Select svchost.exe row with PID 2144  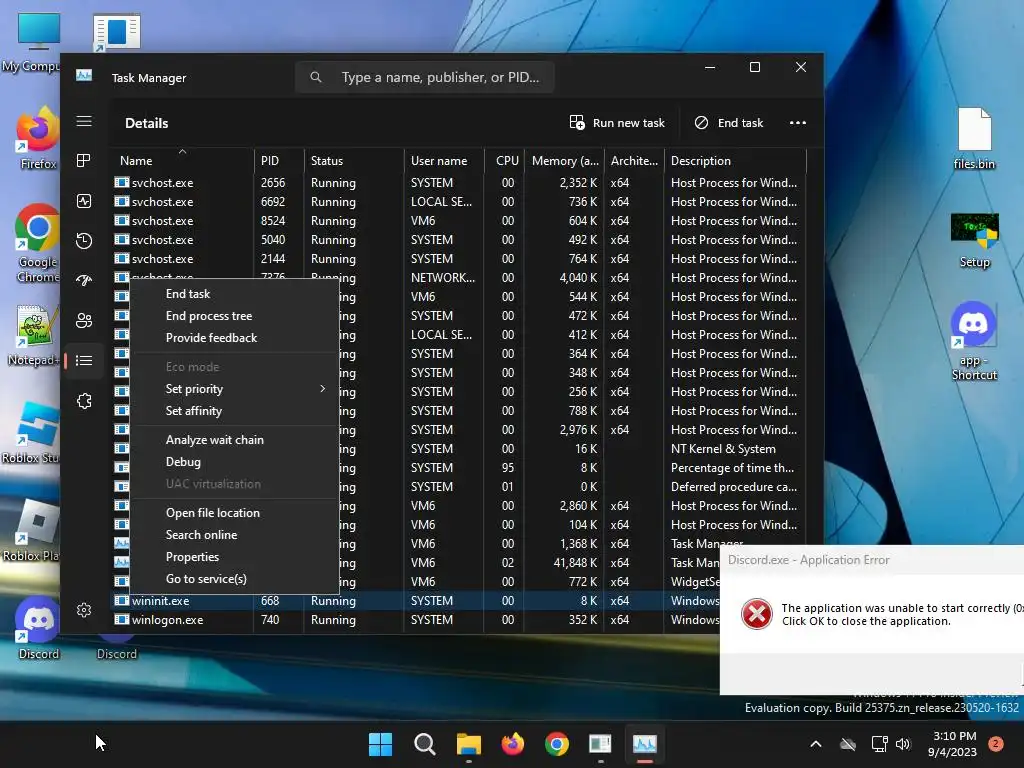tap(460, 259)
